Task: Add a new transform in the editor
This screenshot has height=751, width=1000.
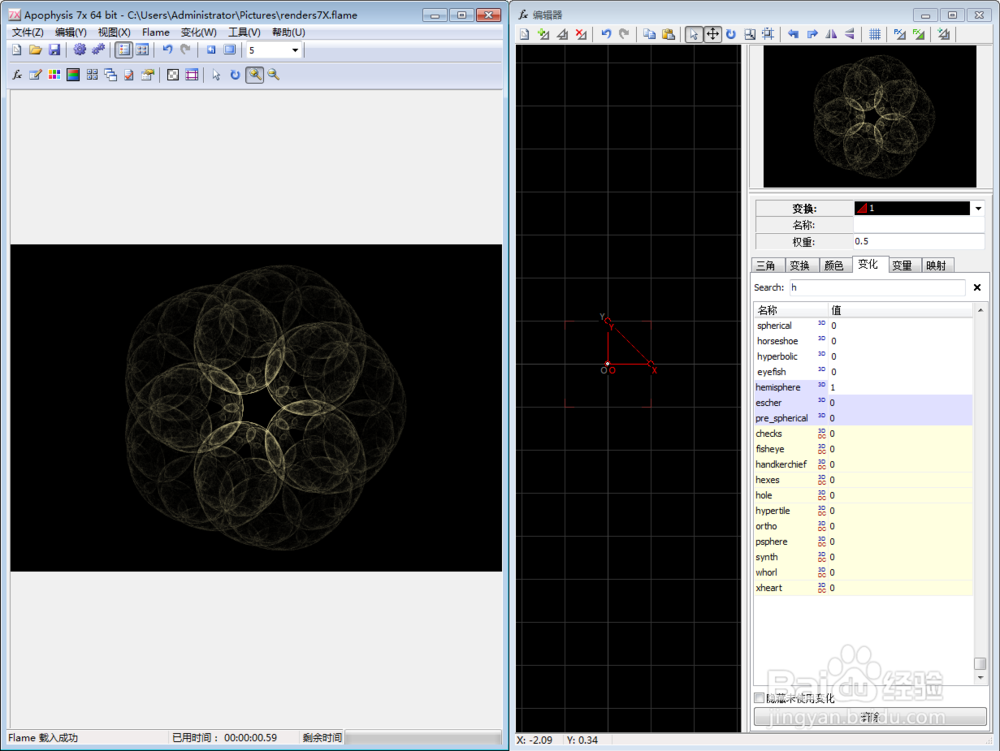Action: pyautogui.click(x=542, y=34)
